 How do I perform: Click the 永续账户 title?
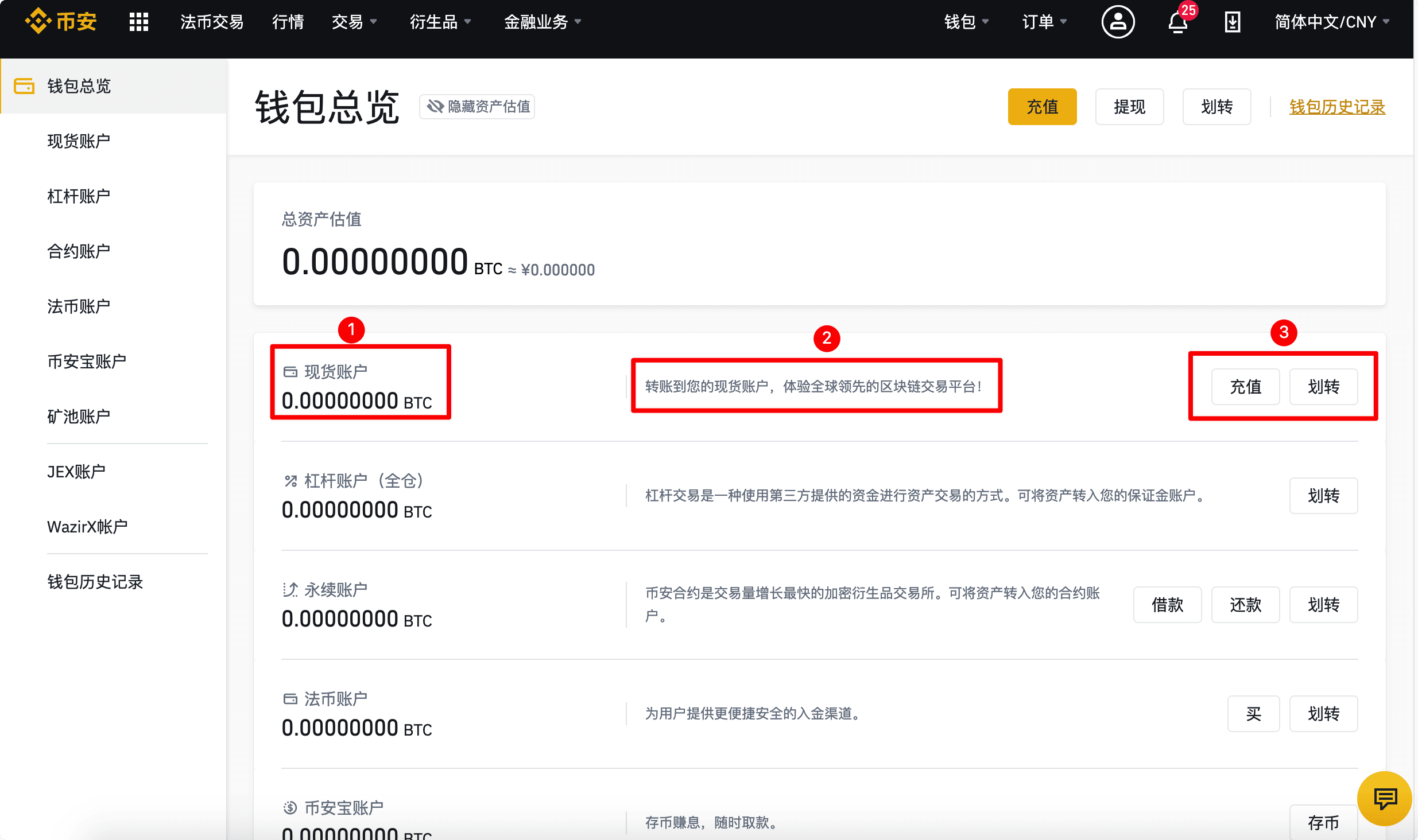click(x=336, y=590)
